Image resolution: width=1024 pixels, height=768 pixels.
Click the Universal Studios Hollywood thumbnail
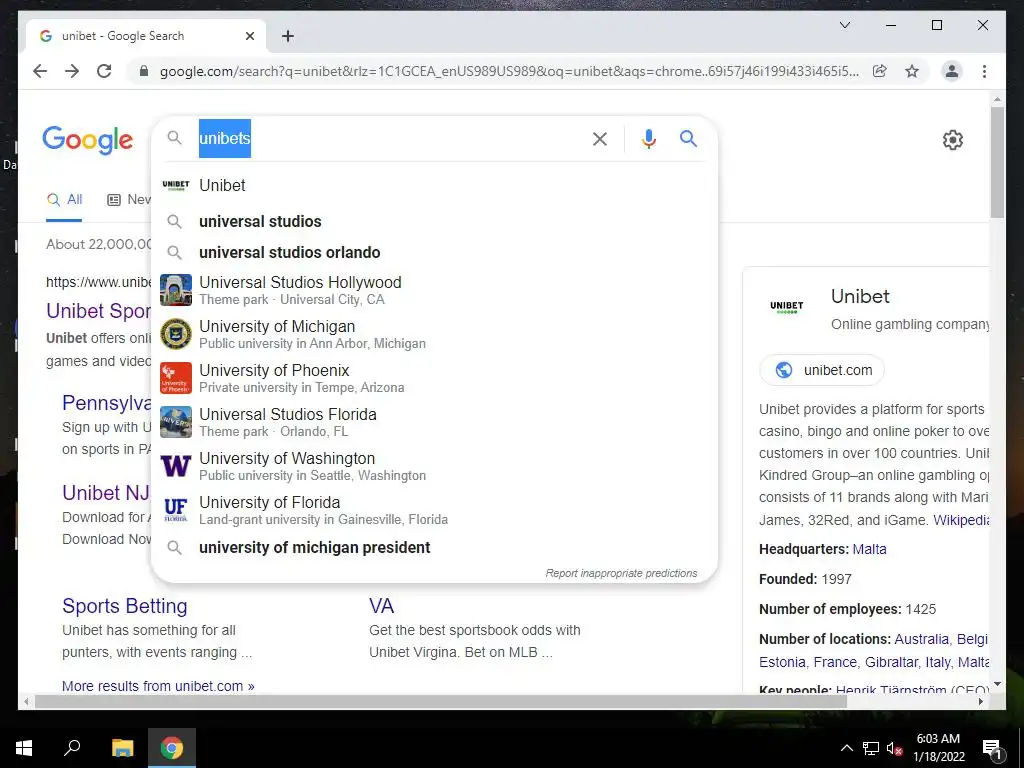(176, 290)
